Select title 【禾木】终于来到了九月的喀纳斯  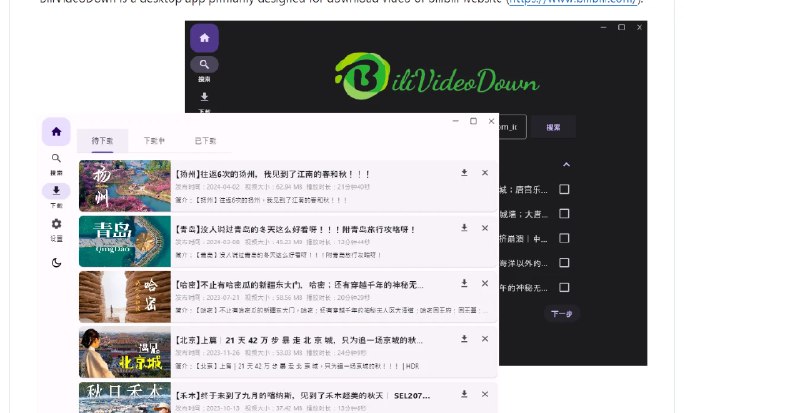coord(302,395)
